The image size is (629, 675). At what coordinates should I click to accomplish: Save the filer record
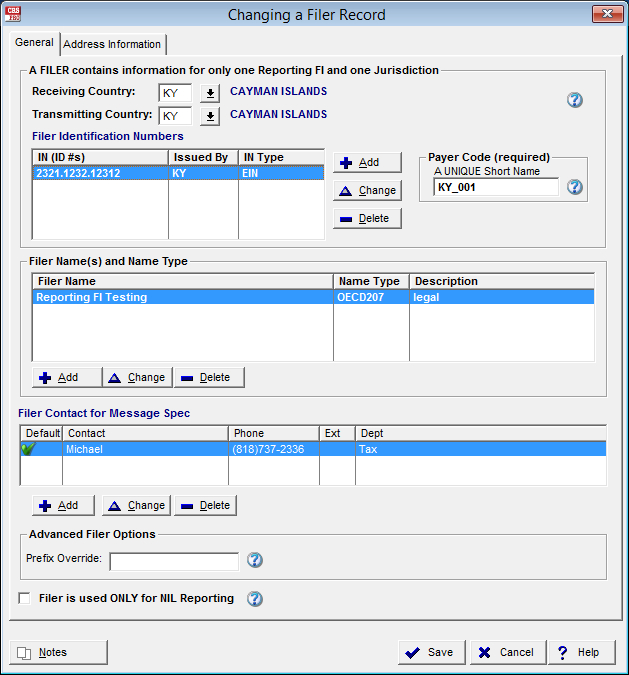[x=431, y=652]
